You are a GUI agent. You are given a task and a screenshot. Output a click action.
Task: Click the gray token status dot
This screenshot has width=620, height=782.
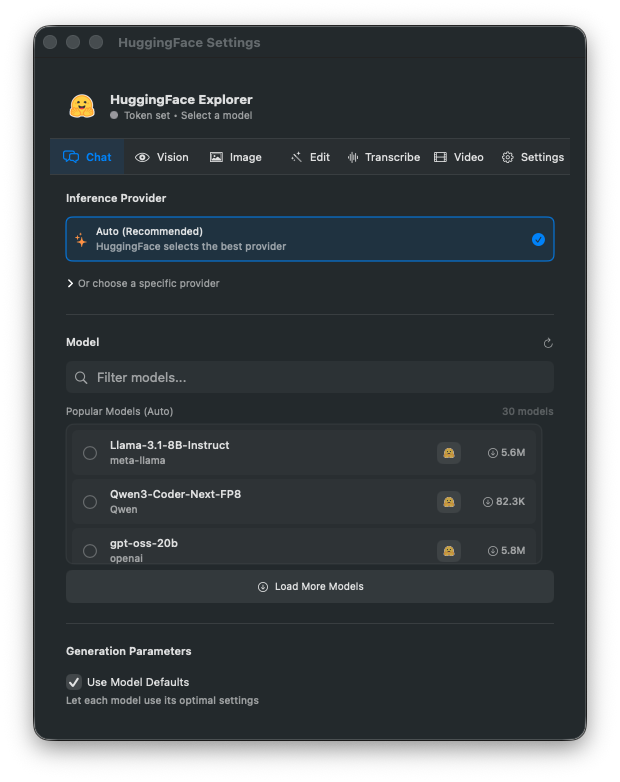[x=114, y=115]
